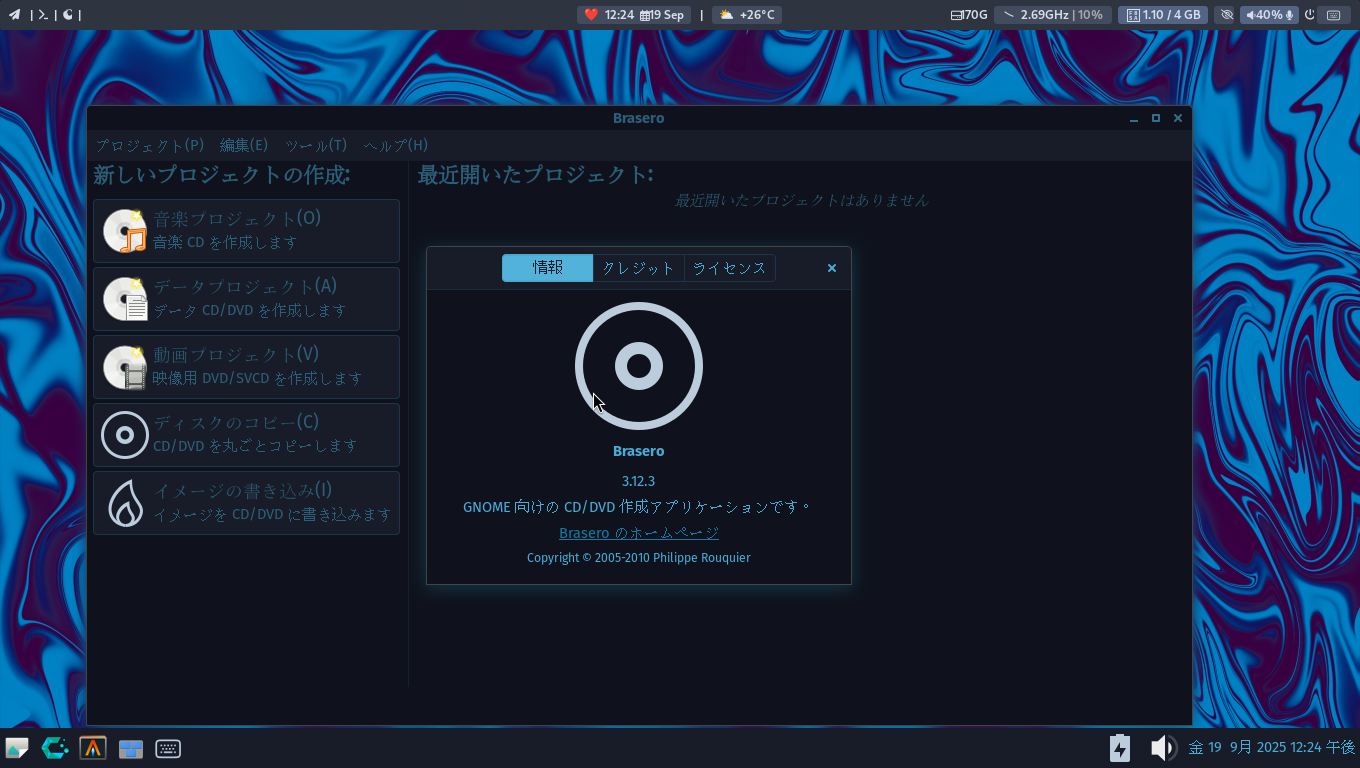Click the 12:24 clock with heart in top panel

(x=608, y=15)
